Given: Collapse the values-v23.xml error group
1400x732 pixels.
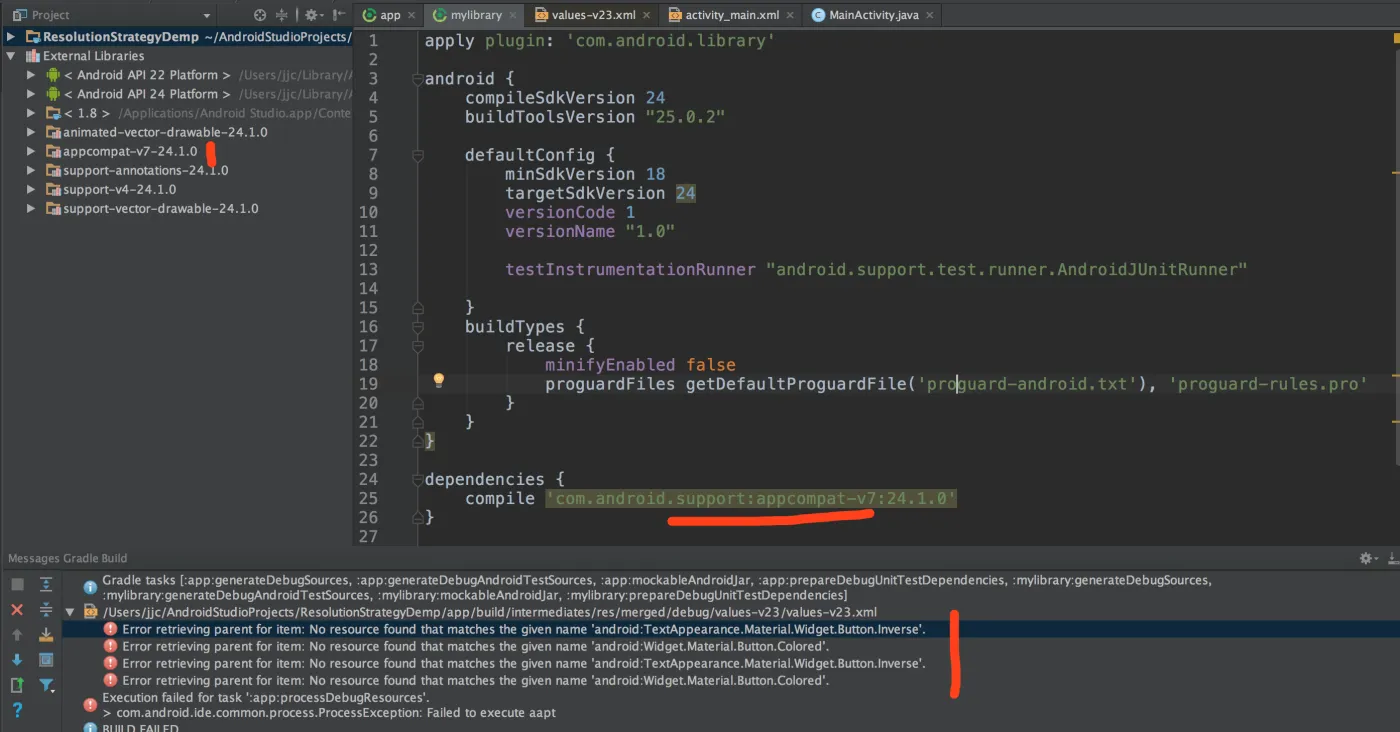Looking at the screenshot, I should coord(70,612).
